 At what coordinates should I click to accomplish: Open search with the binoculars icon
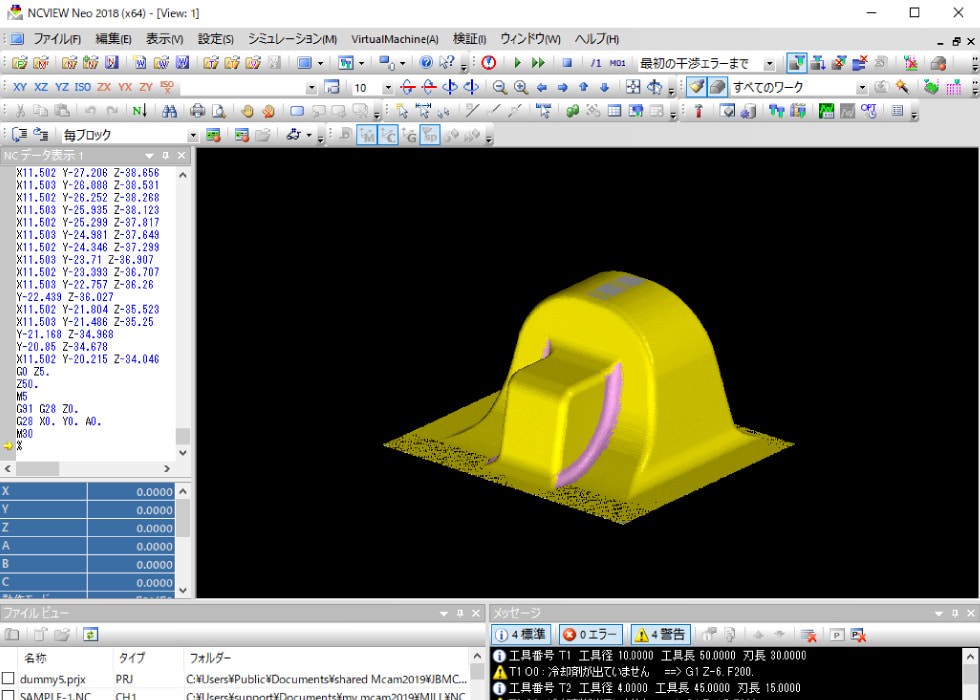(x=169, y=111)
